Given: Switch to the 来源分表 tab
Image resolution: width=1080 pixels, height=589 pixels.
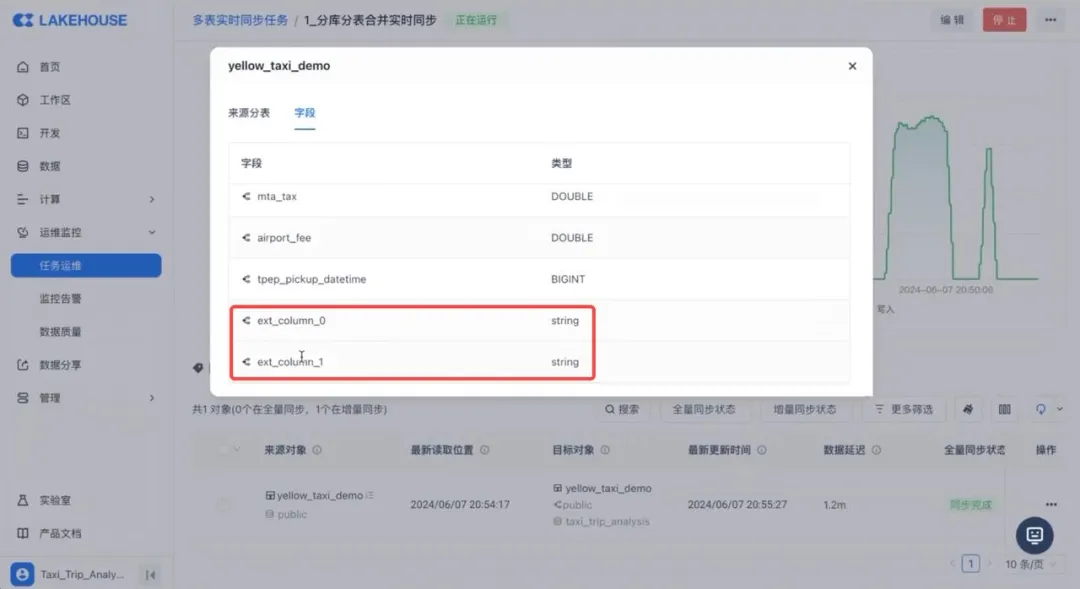Looking at the screenshot, I should pos(249,113).
